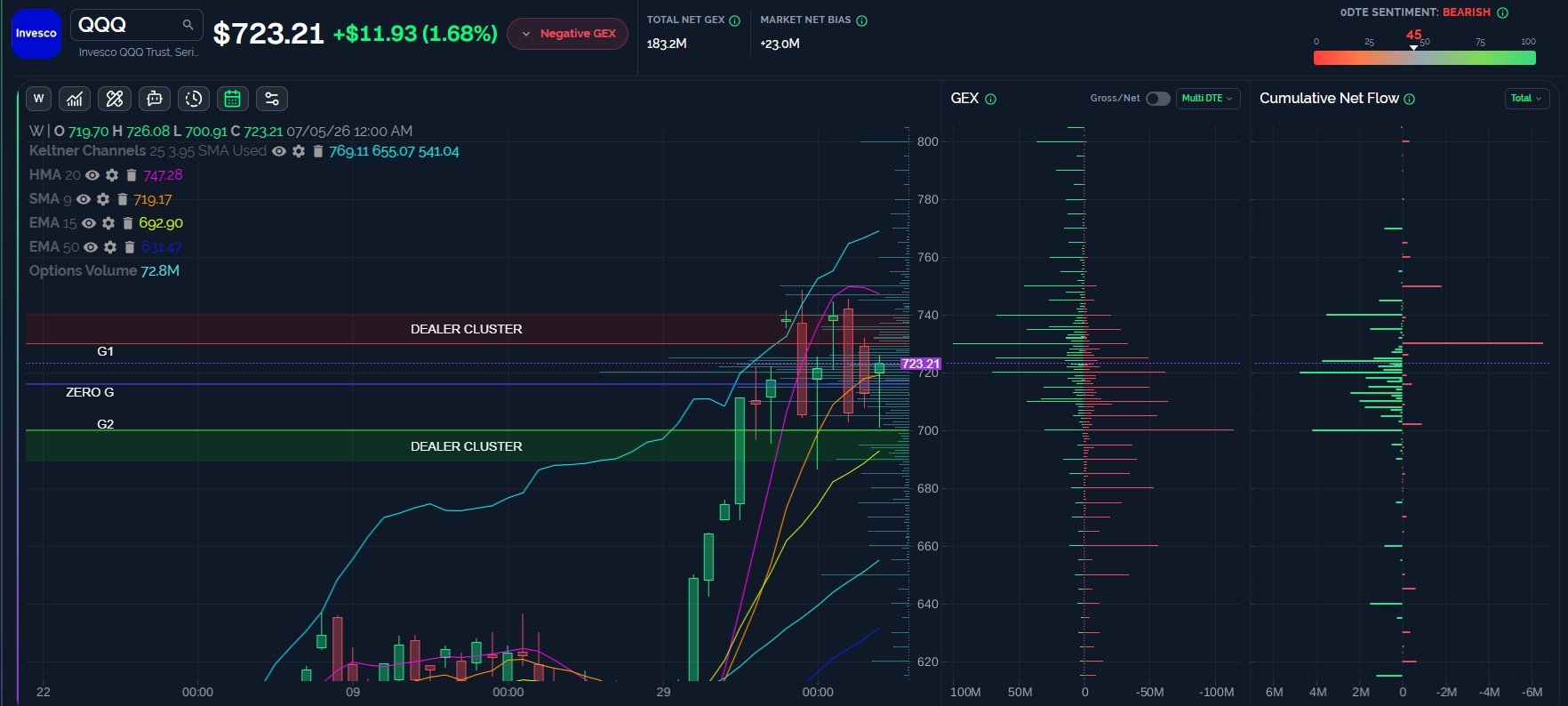1568x706 pixels.
Task: Click the Invesco QQQ Trust Seri.. name text
Action: click(139, 52)
